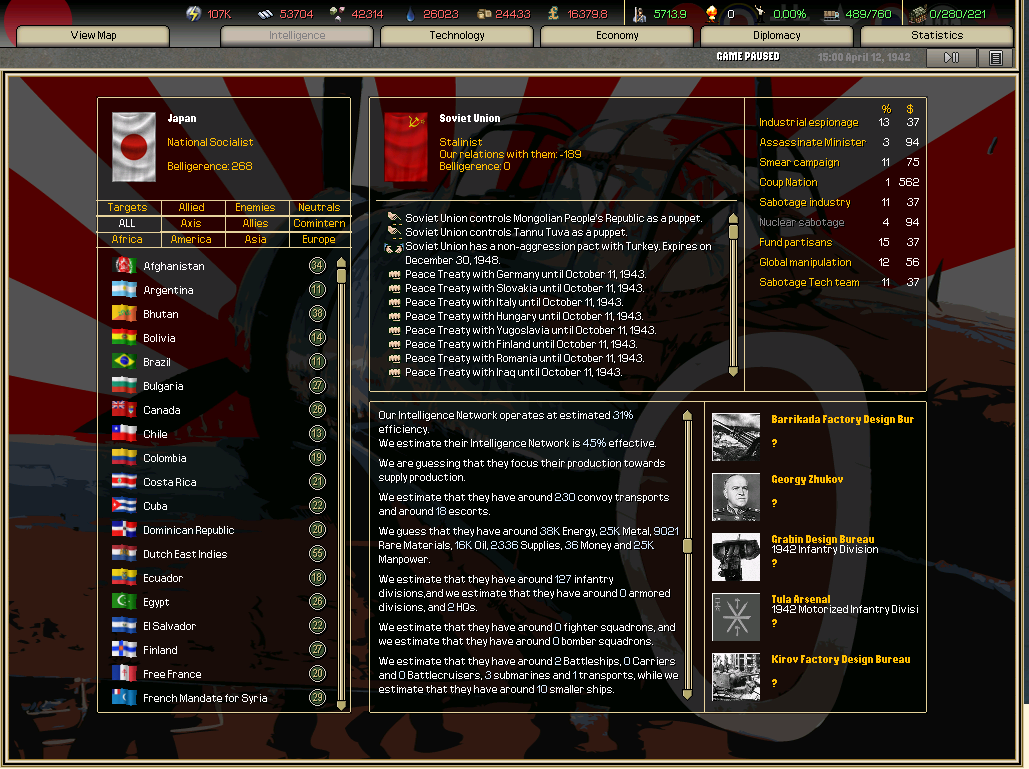Click the country list scrollbar handle
This screenshot has width=1029, height=769.
341,276
